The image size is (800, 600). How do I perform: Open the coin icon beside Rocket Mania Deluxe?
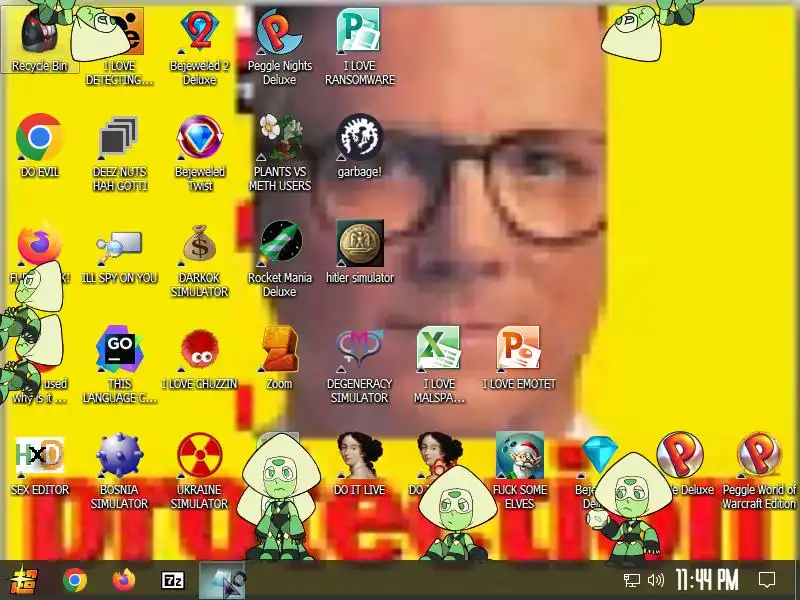360,252
